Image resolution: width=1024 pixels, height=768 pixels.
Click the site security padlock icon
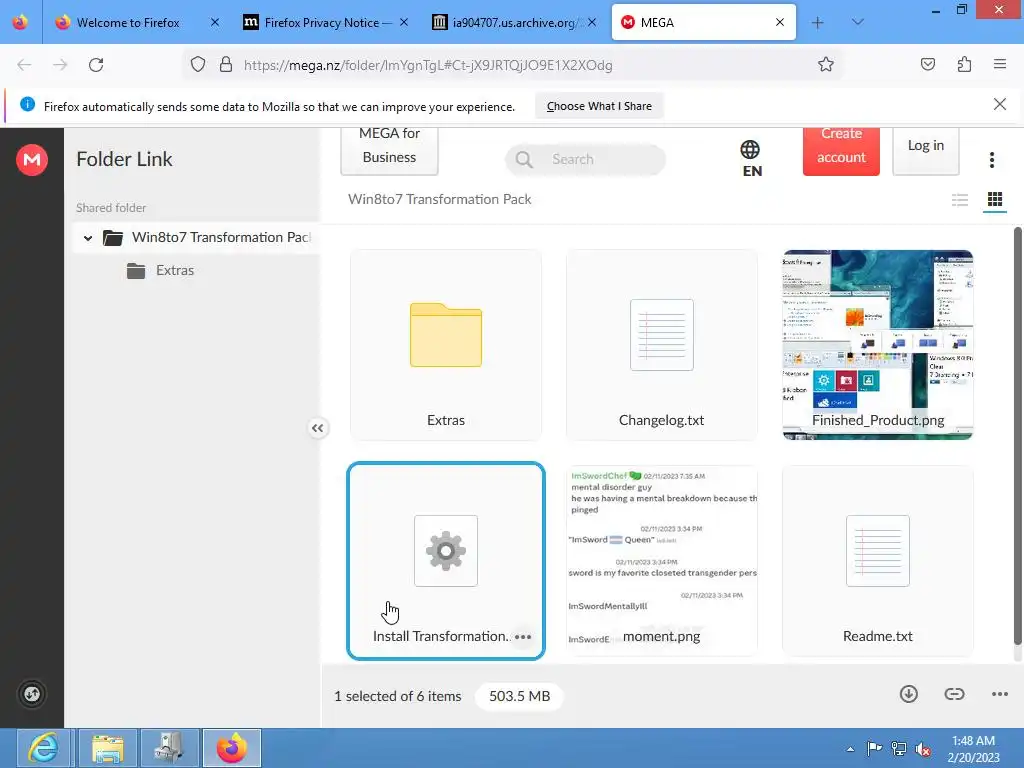(226, 65)
